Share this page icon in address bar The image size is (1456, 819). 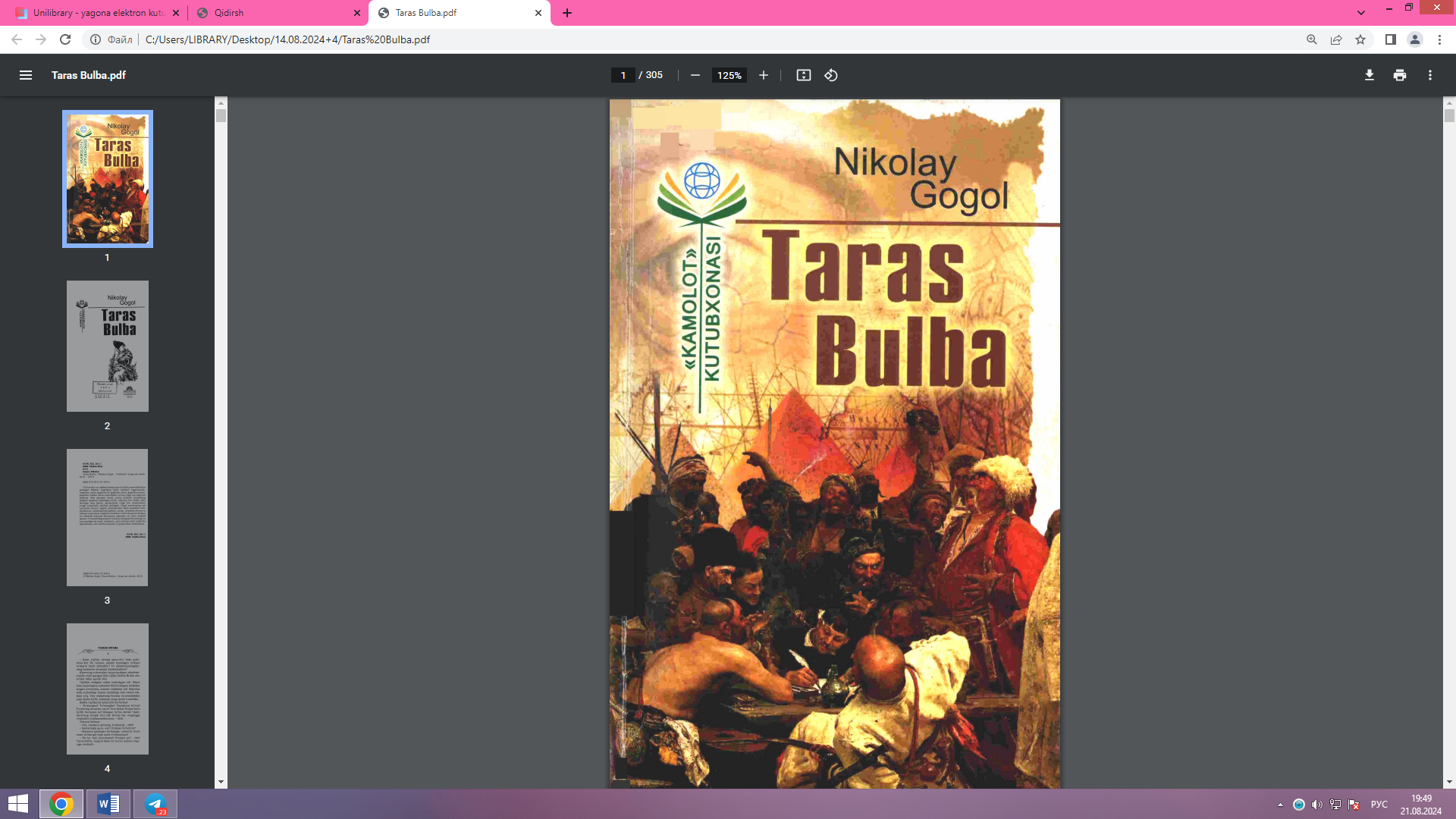(1336, 39)
